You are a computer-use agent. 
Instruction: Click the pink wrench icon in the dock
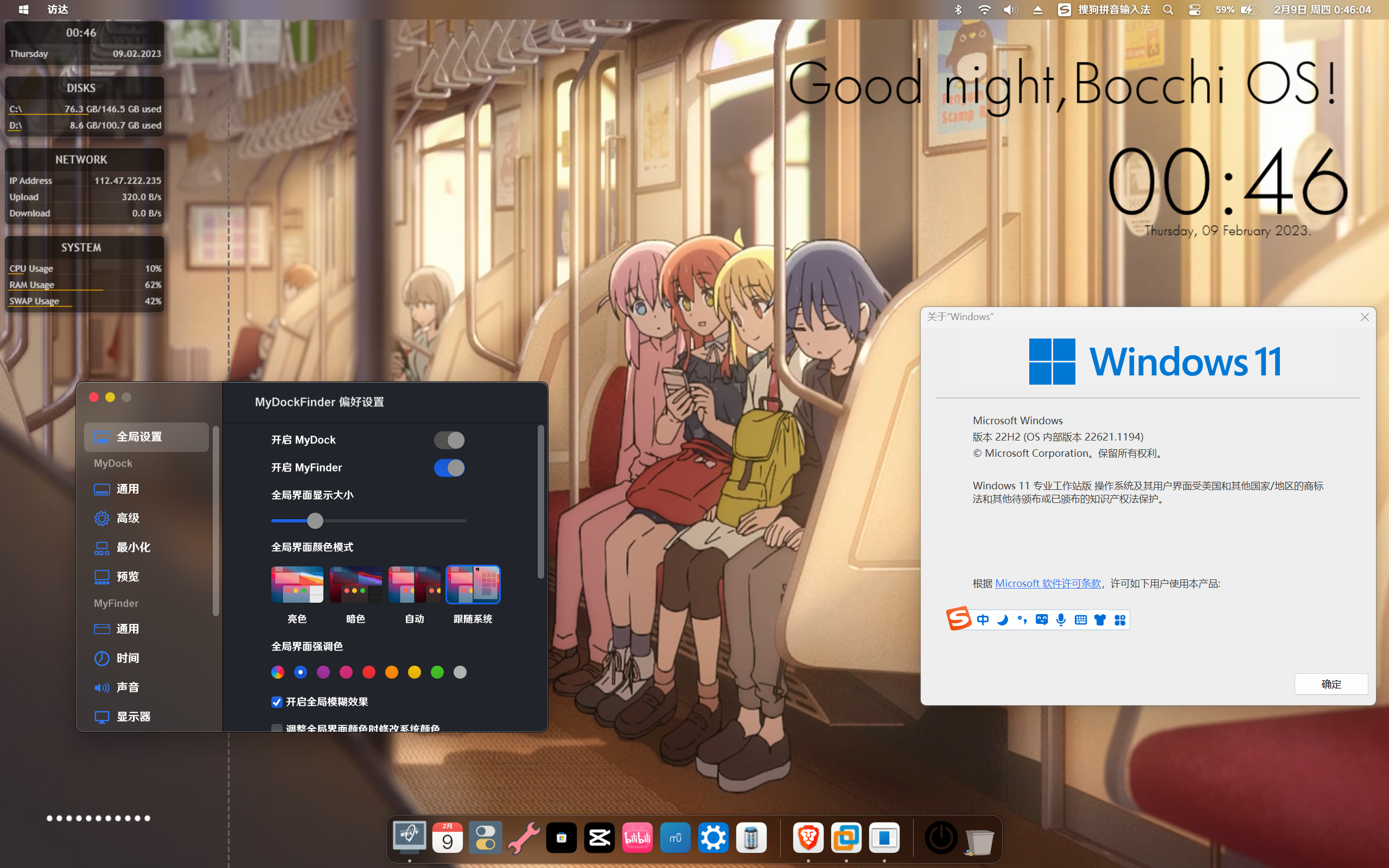(x=524, y=838)
